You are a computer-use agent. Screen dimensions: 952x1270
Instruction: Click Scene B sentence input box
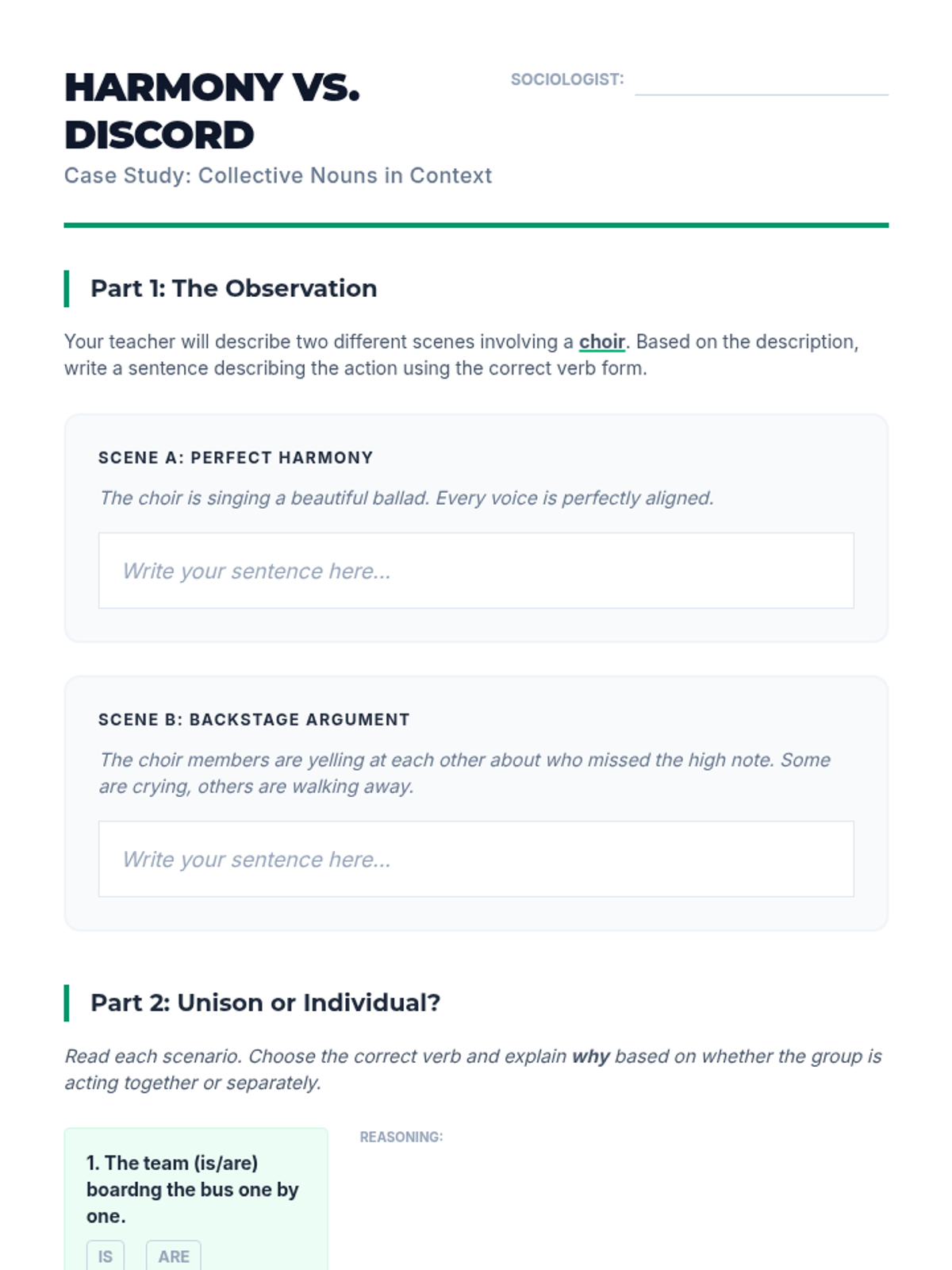pos(476,859)
